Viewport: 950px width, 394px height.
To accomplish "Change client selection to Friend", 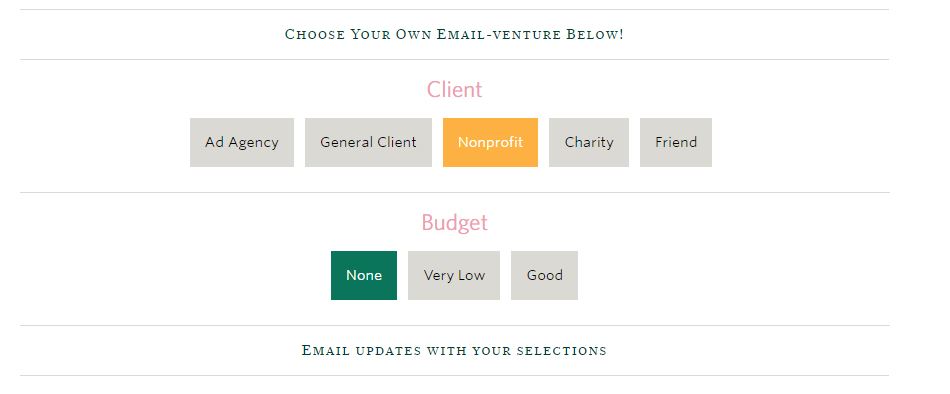I will click(676, 142).
